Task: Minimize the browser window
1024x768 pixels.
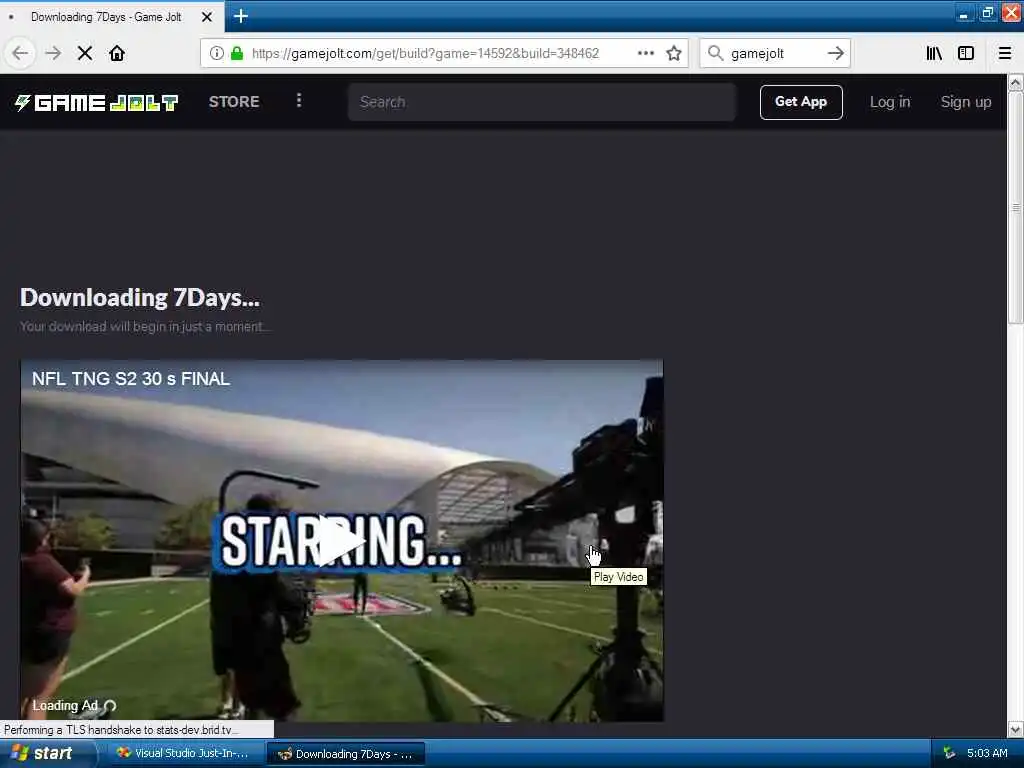Action: [x=964, y=13]
